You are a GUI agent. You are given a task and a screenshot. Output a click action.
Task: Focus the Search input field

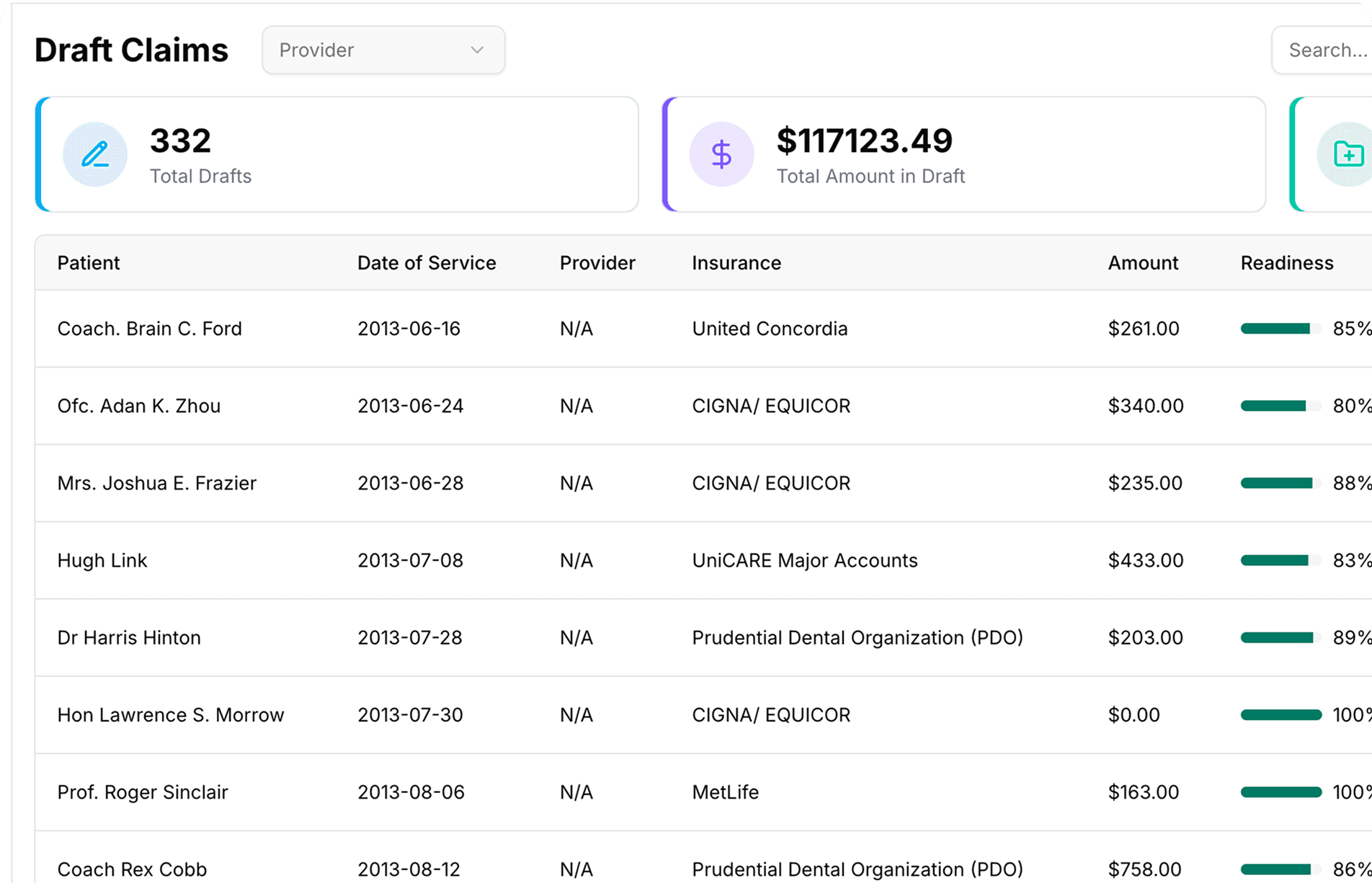pos(1326,50)
